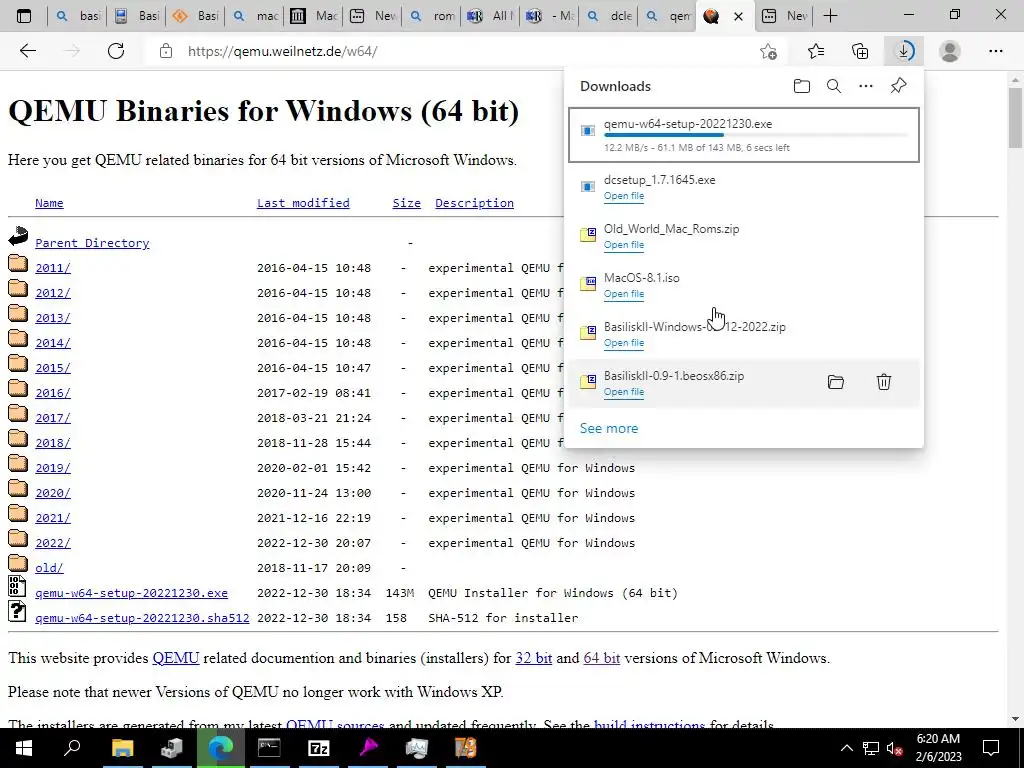Open file BasiliskII-Windows zip
Viewport: 1024px width, 768px height.
click(x=624, y=343)
